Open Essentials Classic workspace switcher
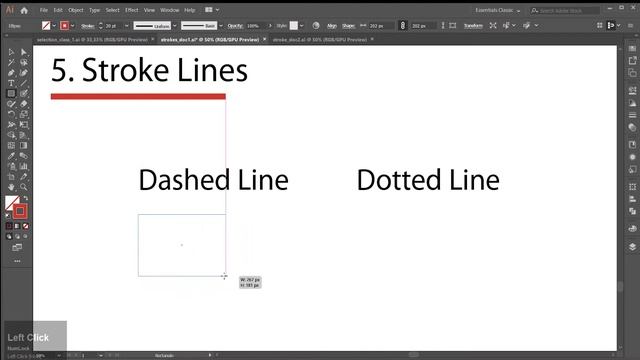Viewport: 640px width, 360px height. click(498, 10)
